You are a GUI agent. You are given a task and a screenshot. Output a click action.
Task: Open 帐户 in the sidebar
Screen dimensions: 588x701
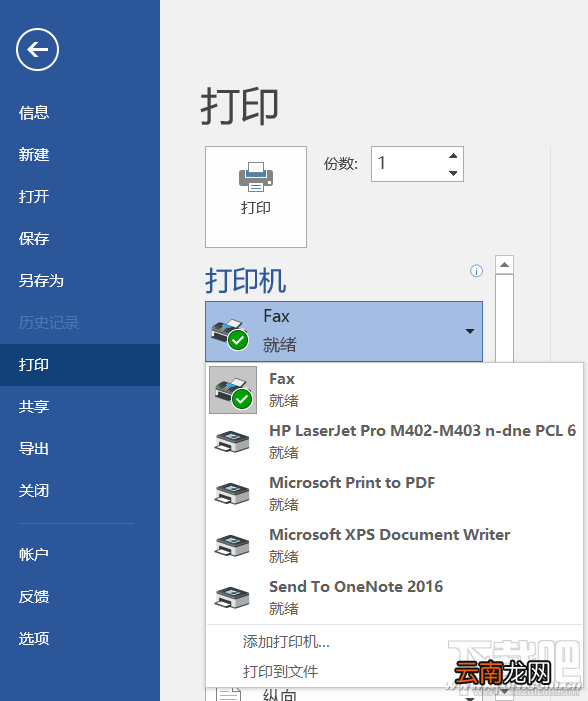point(34,554)
